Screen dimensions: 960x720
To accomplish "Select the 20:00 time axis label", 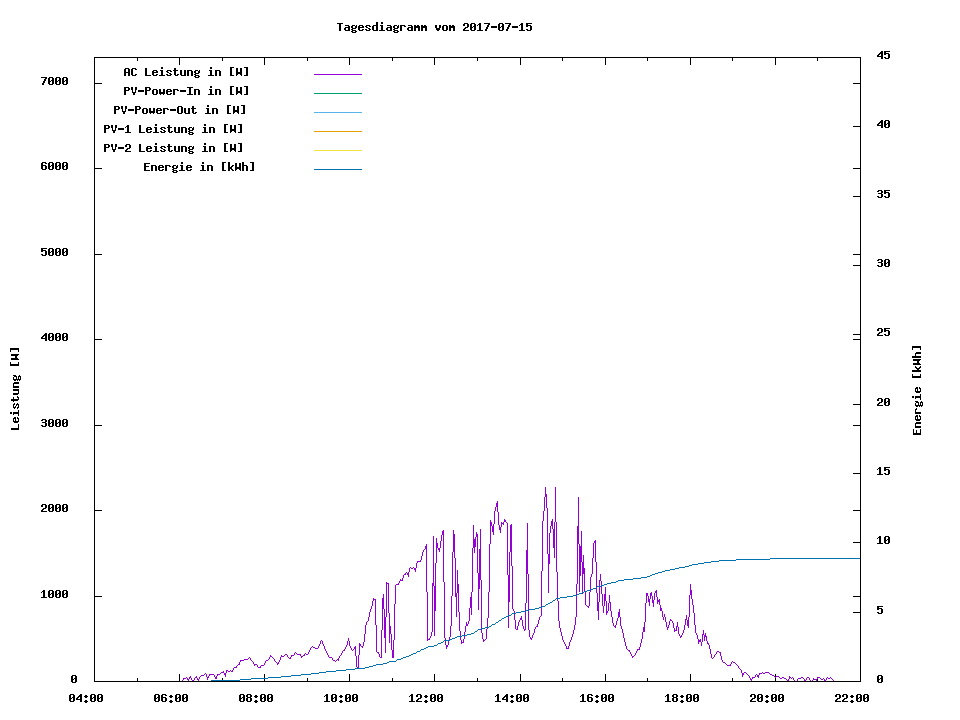I will [766, 698].
